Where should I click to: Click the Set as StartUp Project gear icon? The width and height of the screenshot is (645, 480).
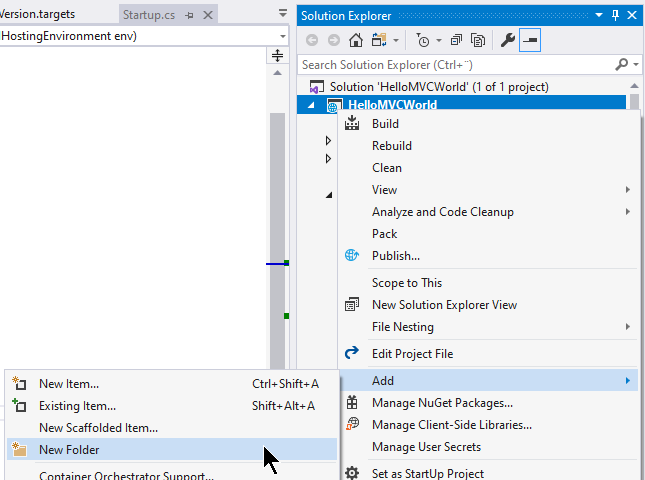point(352,473)
